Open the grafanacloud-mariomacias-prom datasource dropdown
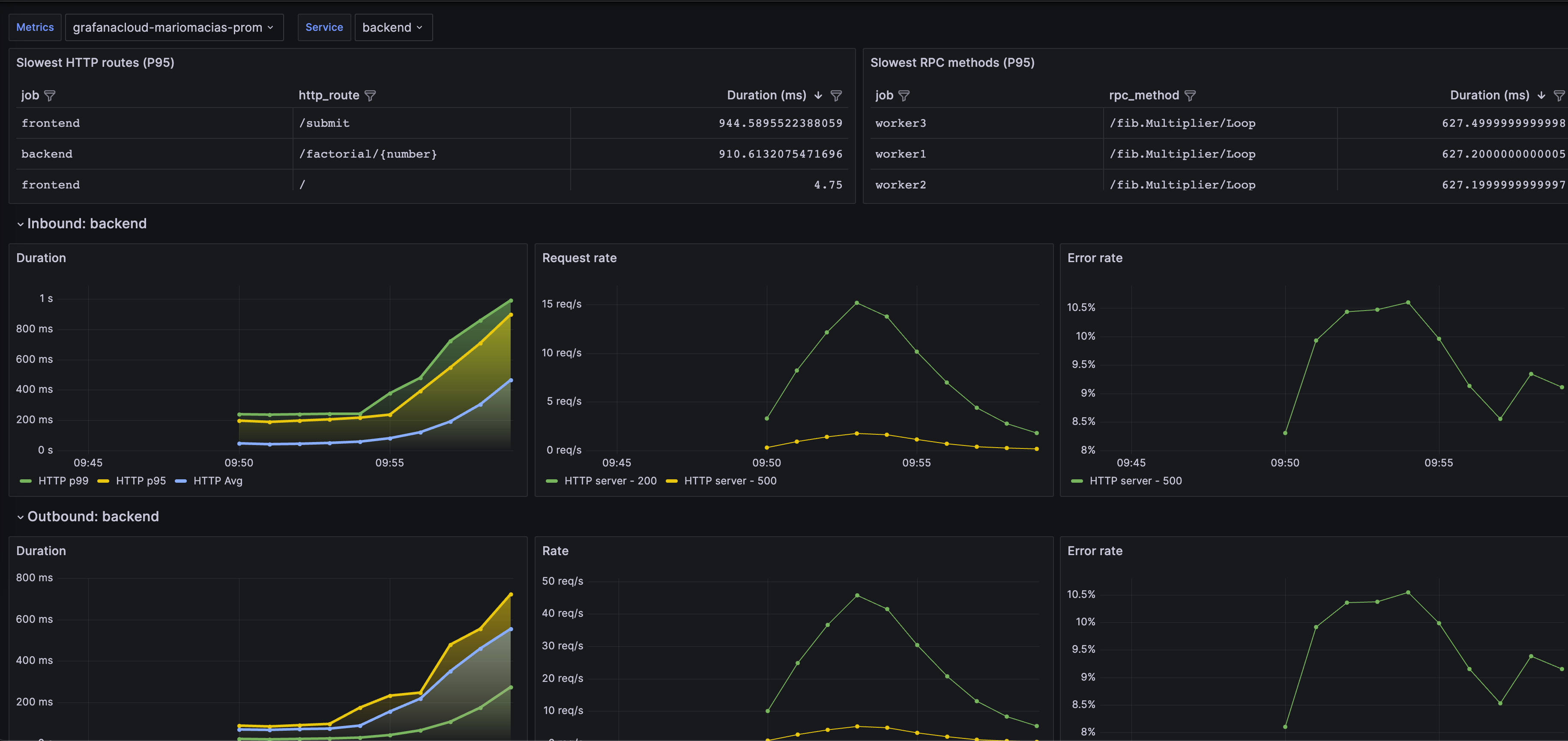 [x=174, y=27]
